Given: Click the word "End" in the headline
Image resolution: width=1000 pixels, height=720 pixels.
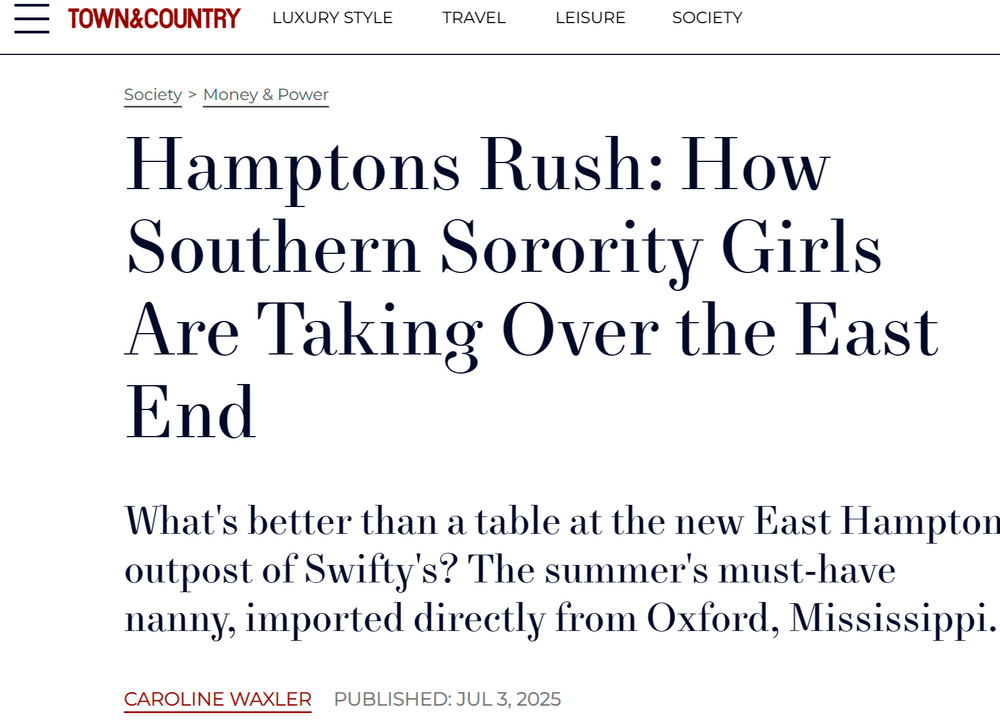Looking at the screenshot, I should [190, 414].
